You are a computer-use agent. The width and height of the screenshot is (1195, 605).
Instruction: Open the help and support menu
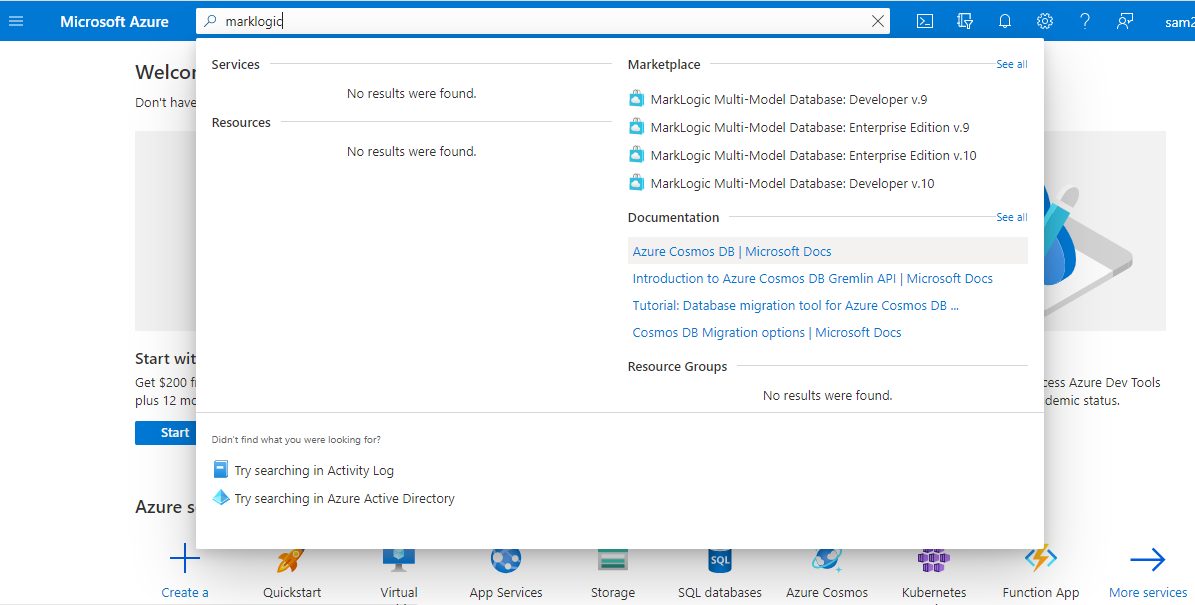tap(1084, 20)
